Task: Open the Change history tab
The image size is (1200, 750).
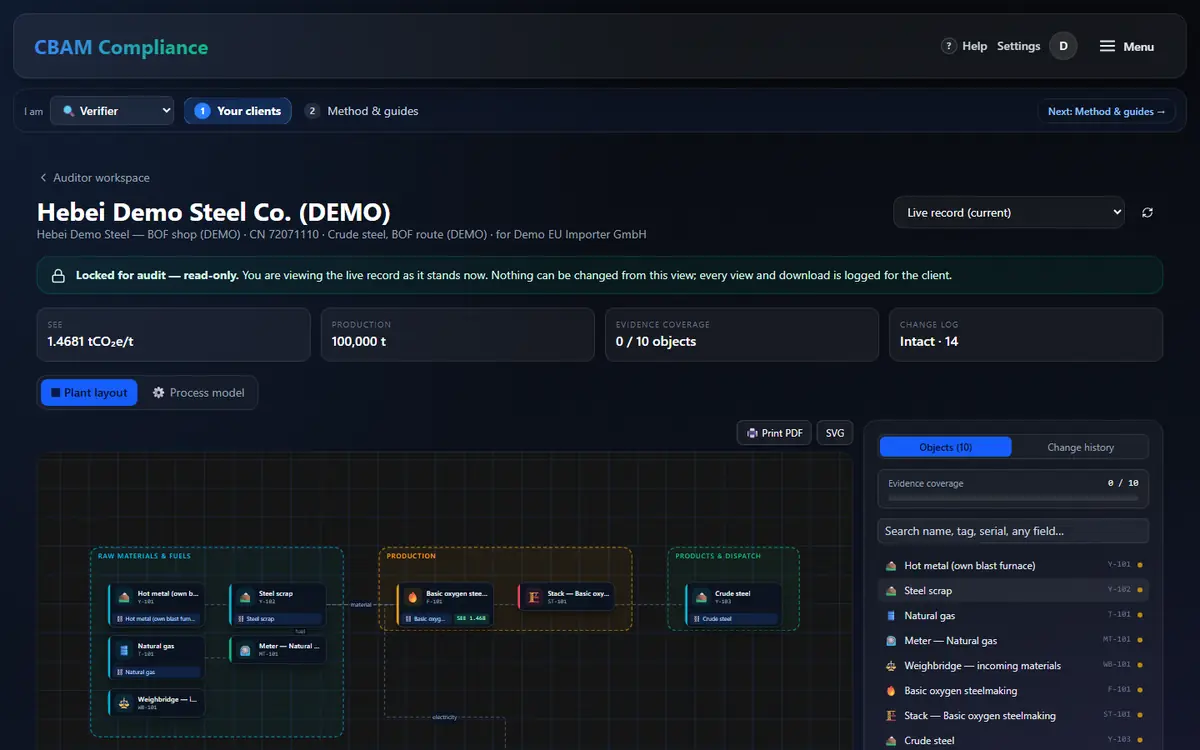Action: click(x=1080, y=447)
